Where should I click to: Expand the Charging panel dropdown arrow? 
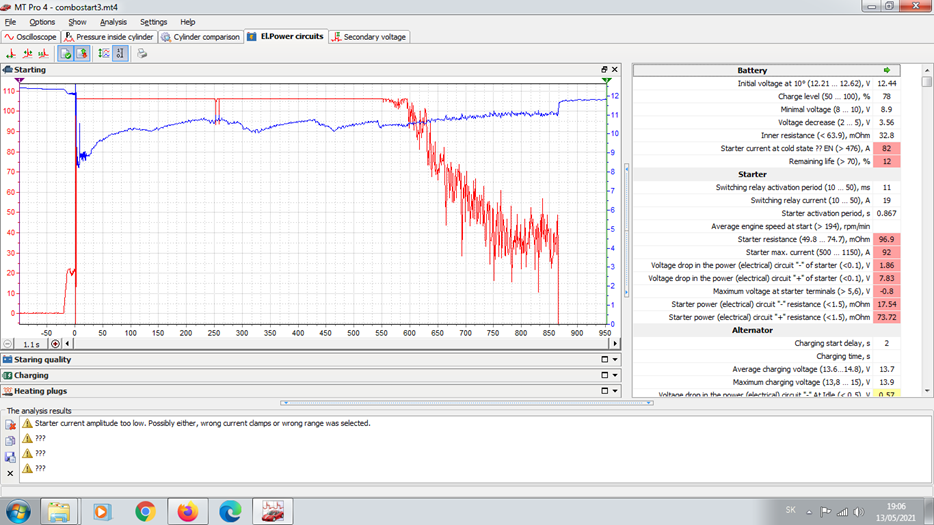coord(616,376)
